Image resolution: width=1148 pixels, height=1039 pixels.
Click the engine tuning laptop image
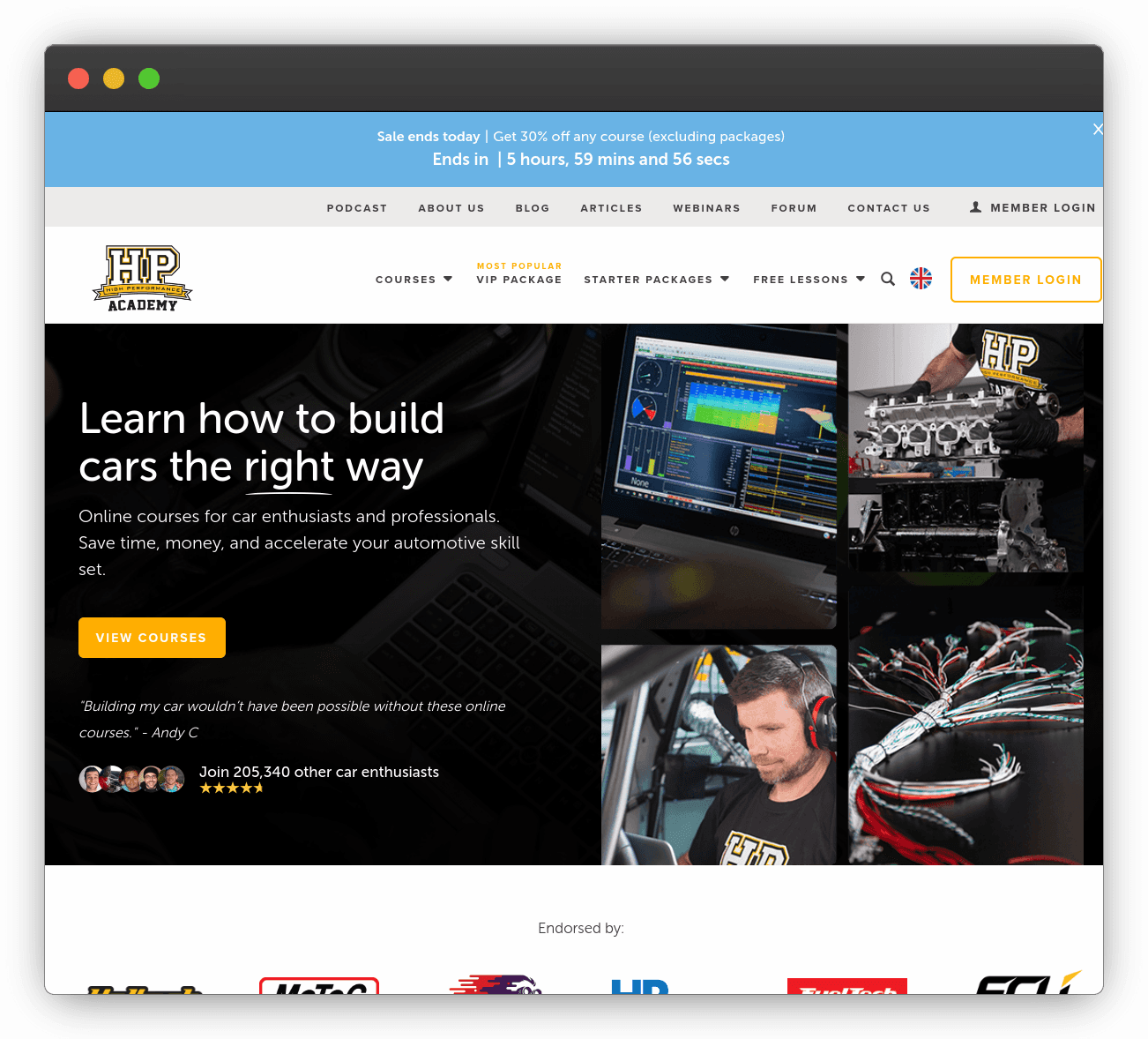click(x=719, y=477)
